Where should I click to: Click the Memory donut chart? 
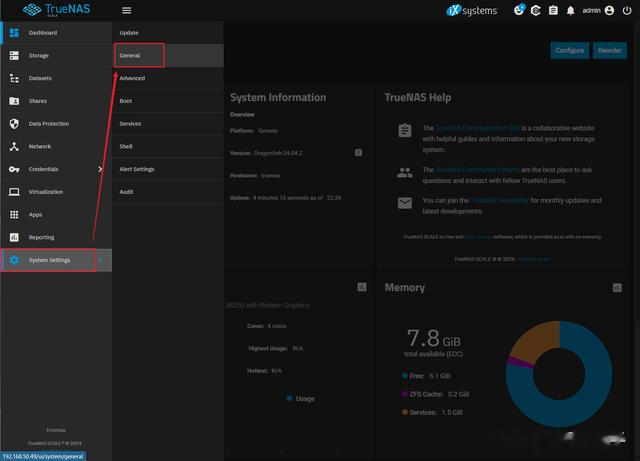[559, 374]
